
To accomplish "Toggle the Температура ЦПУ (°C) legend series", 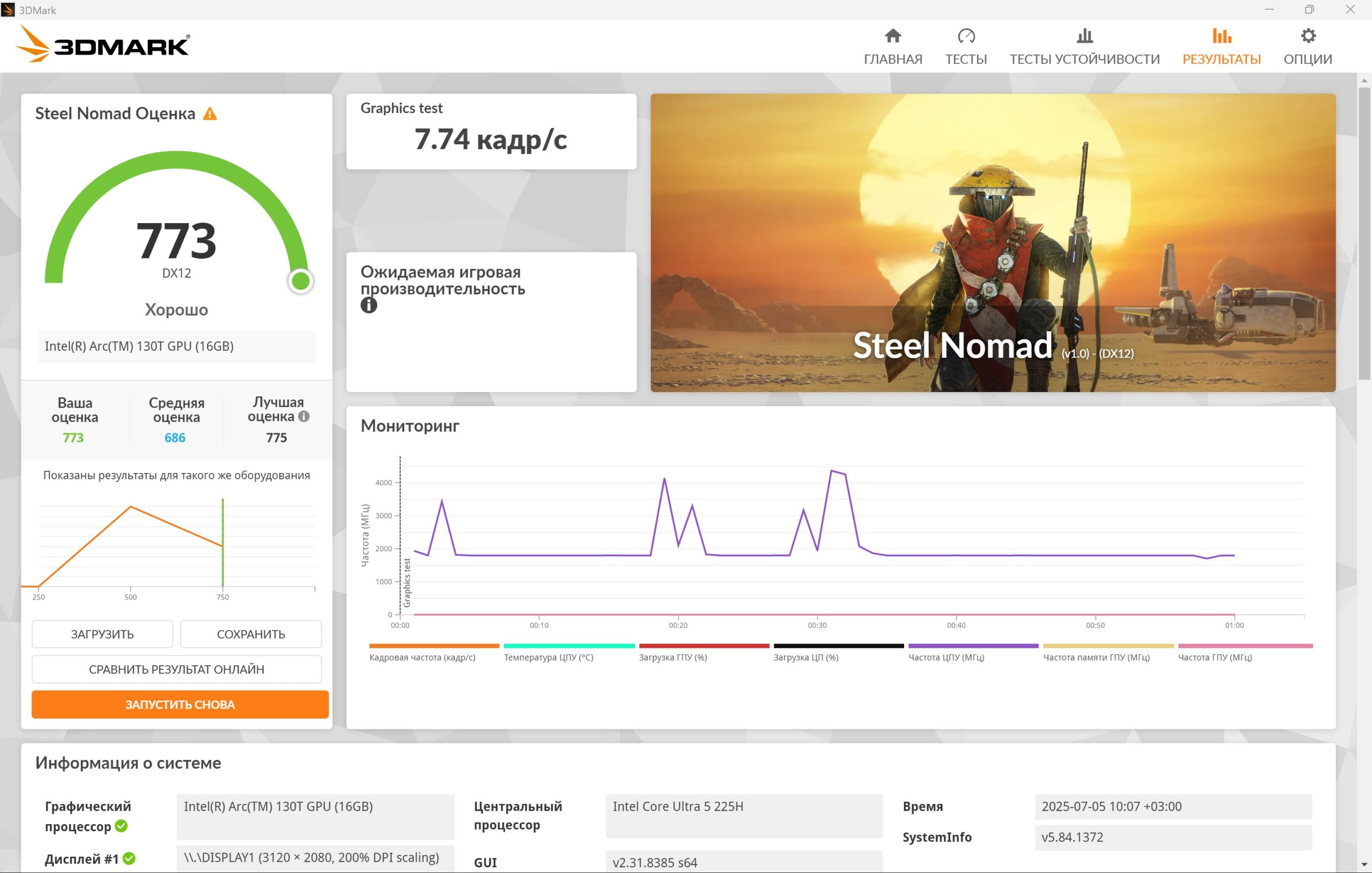I will [569, 652].
